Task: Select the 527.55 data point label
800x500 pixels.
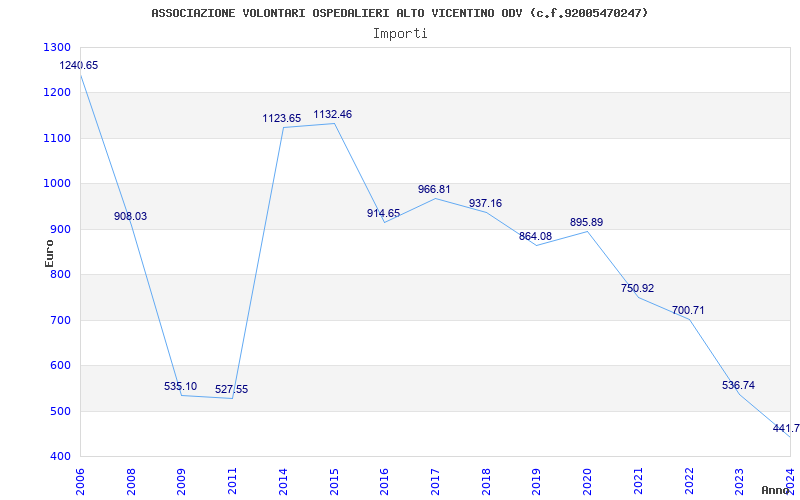Action: (x=231, y=389)
